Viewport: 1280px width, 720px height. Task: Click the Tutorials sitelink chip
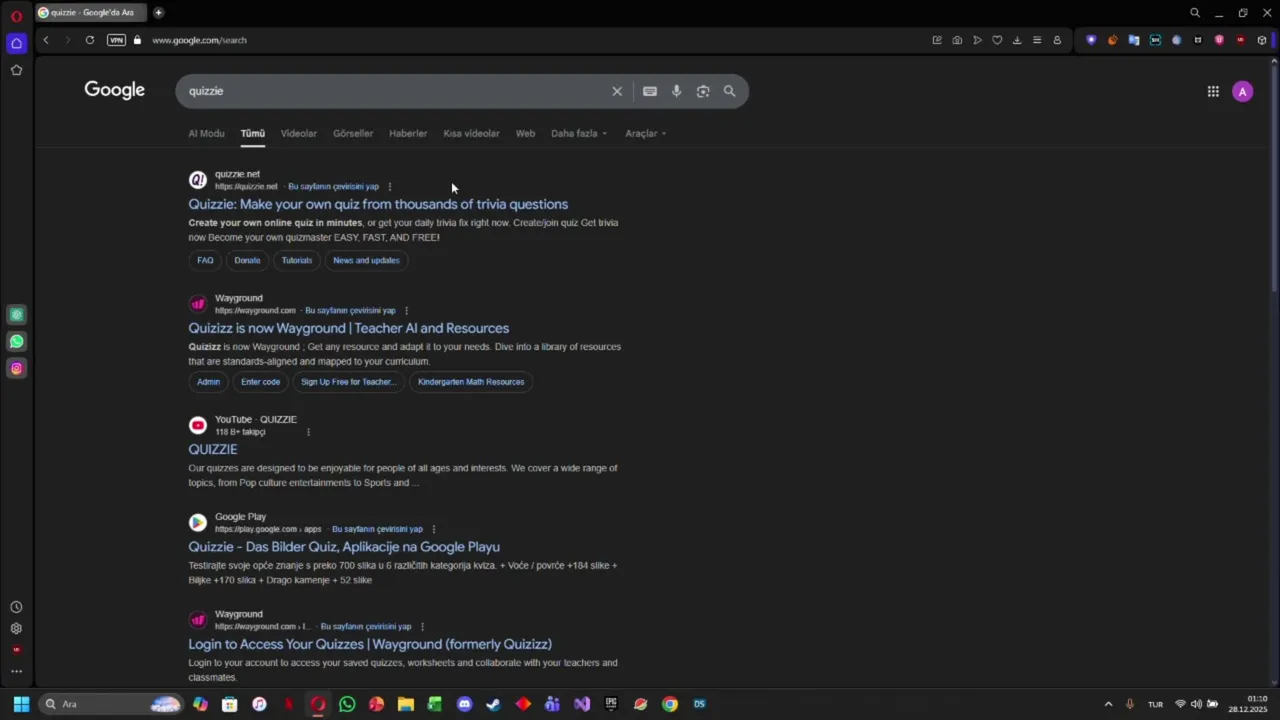coord(297,260)
